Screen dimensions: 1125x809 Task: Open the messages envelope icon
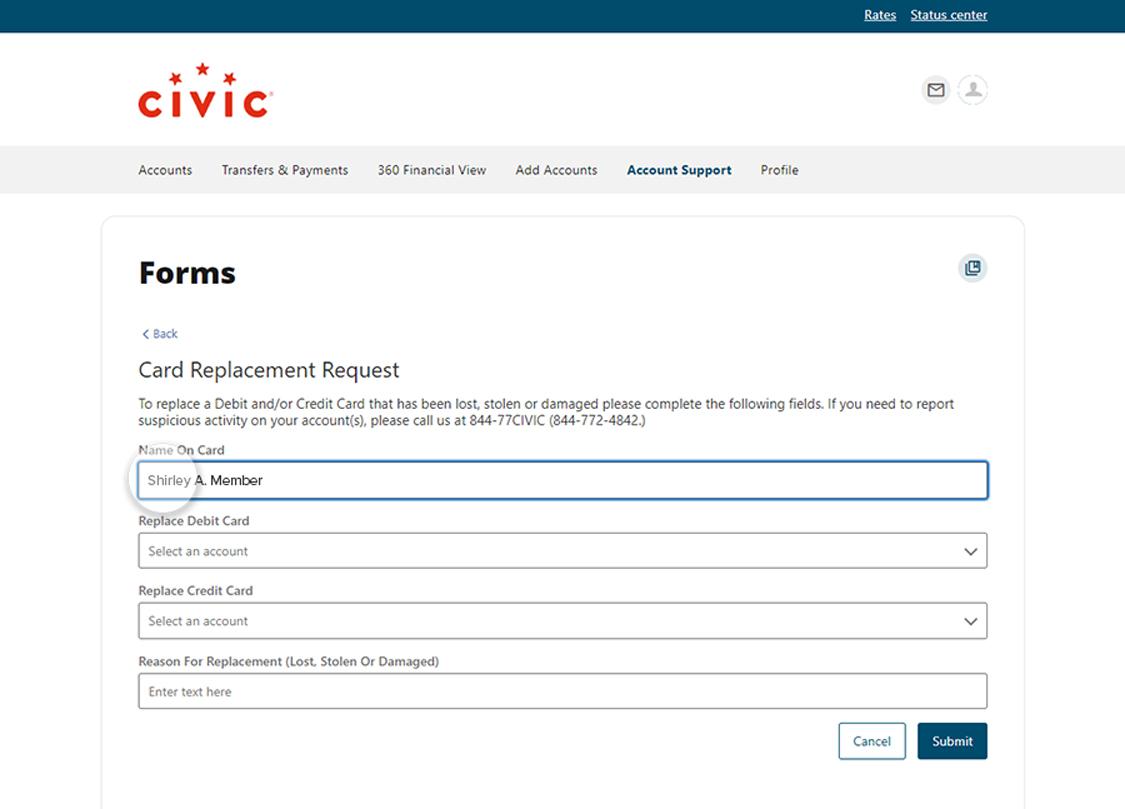tap(935, 90)
